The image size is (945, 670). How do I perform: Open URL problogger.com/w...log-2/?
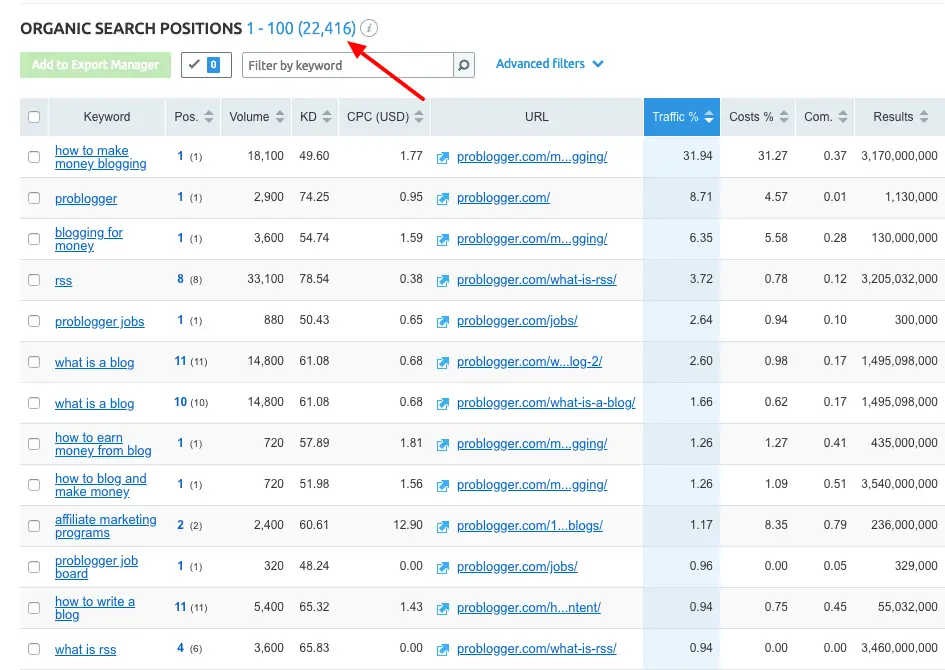point(529,362)
